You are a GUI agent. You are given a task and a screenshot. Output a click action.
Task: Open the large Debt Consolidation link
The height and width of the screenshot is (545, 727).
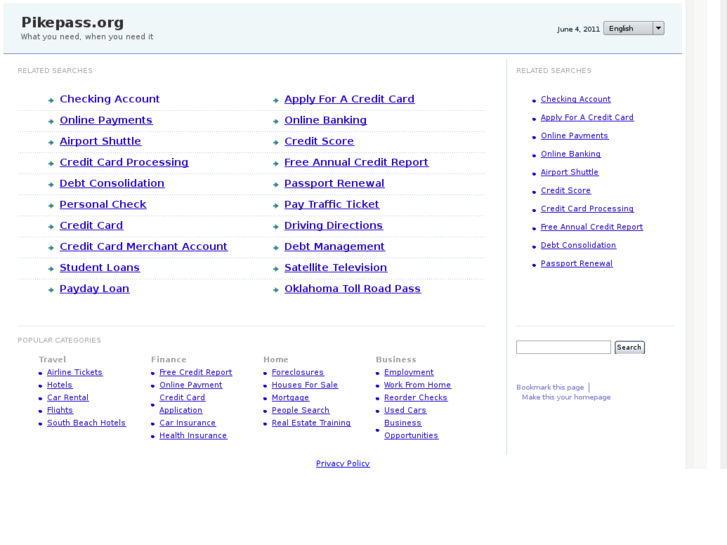click(112, 183)
